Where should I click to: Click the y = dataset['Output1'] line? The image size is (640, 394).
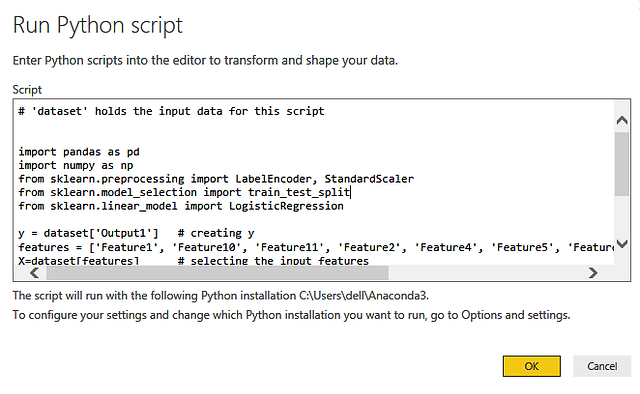(x=136, y=233)
